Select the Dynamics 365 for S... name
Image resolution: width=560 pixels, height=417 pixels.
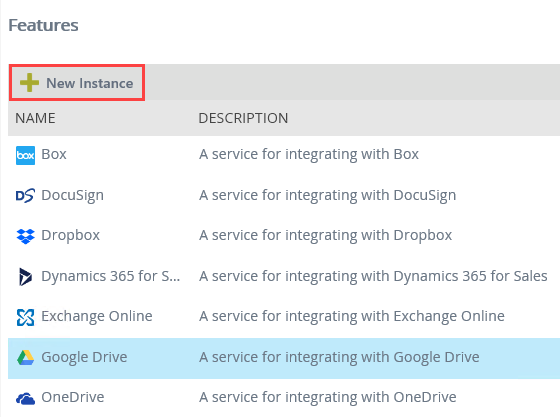(111, 276)
